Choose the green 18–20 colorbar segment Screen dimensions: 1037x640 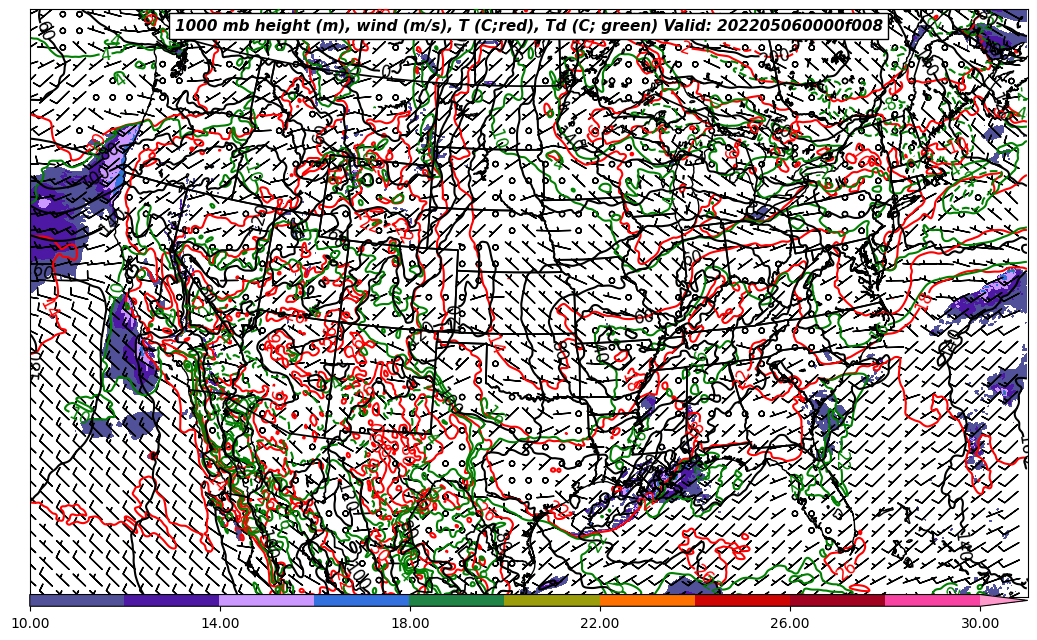[457, 600]
